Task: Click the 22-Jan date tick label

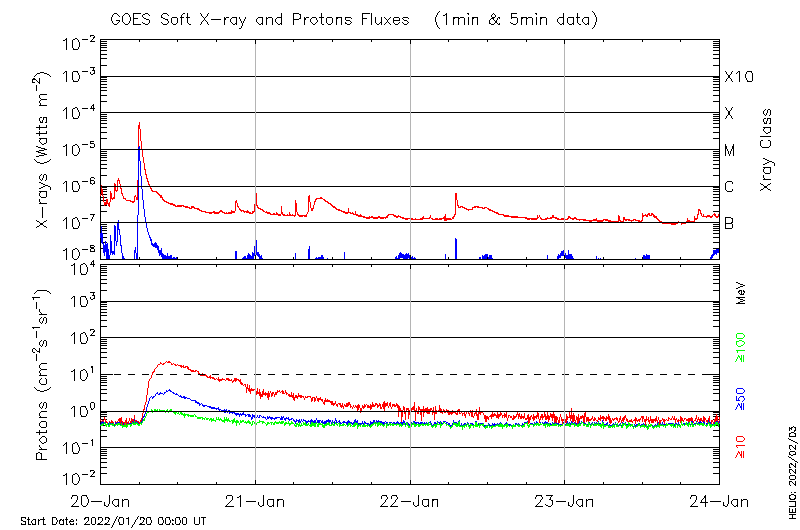Action: [410, 502]
